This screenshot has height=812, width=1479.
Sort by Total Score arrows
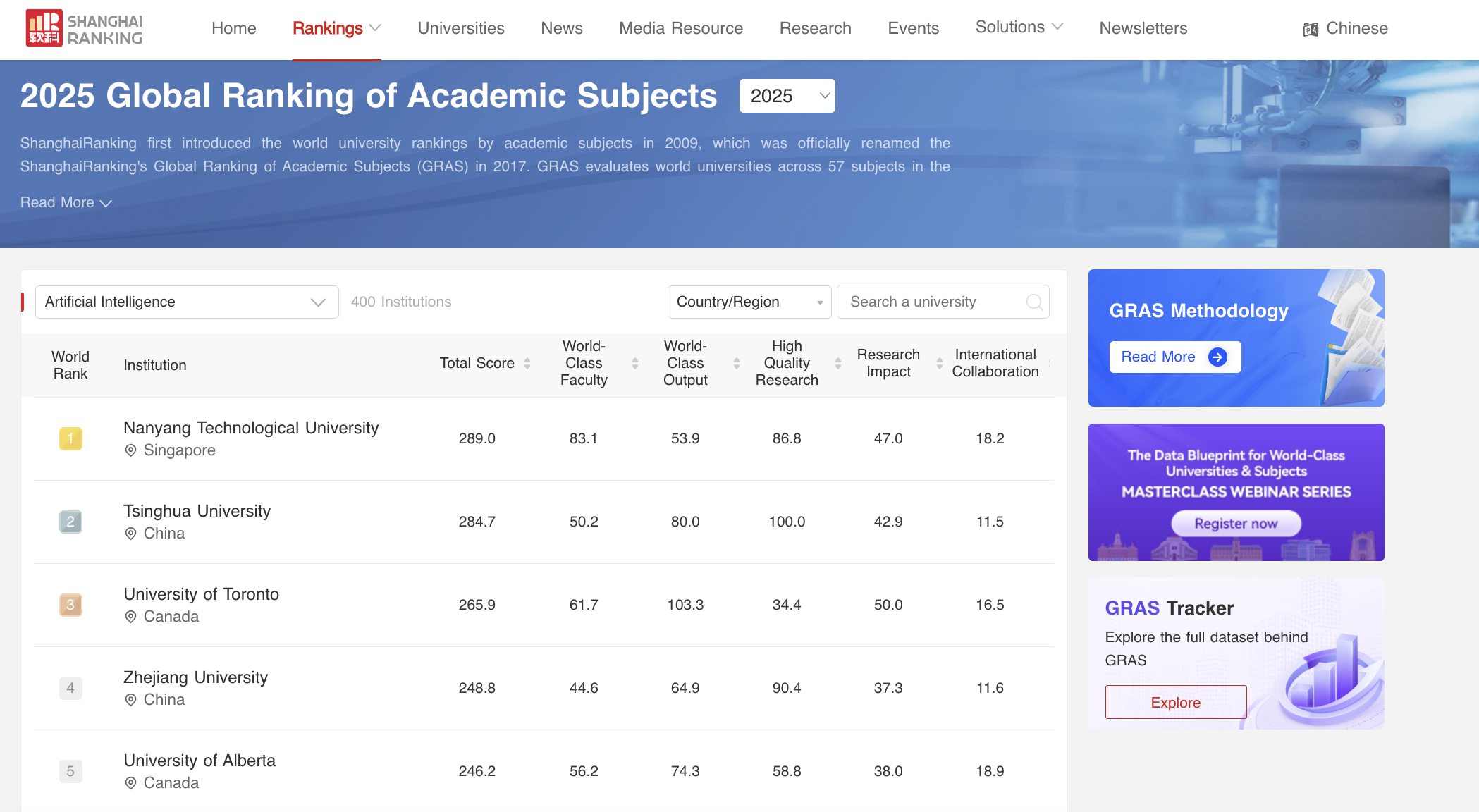527,364
